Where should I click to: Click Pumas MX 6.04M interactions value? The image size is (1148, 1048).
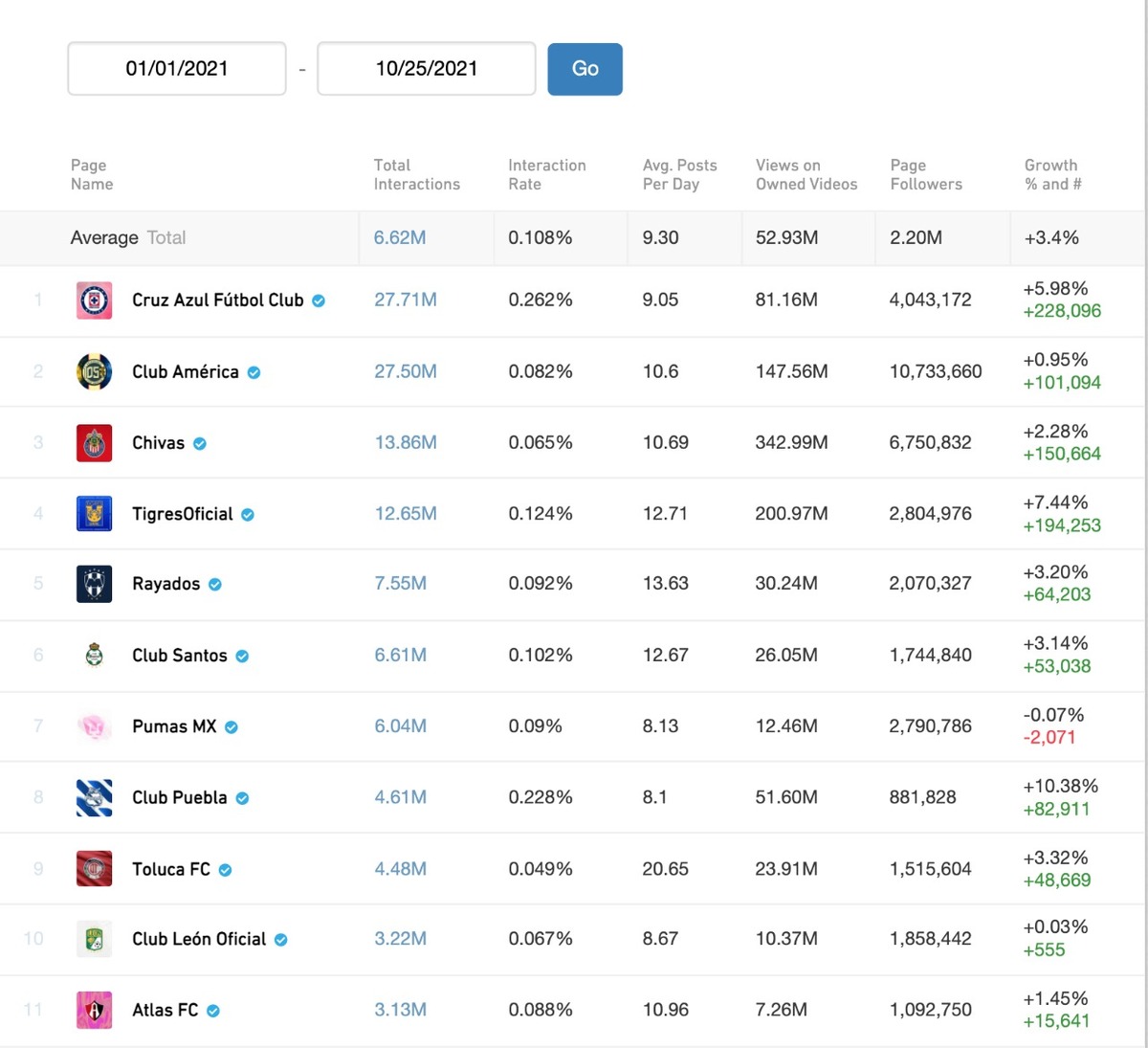(401, 725)
